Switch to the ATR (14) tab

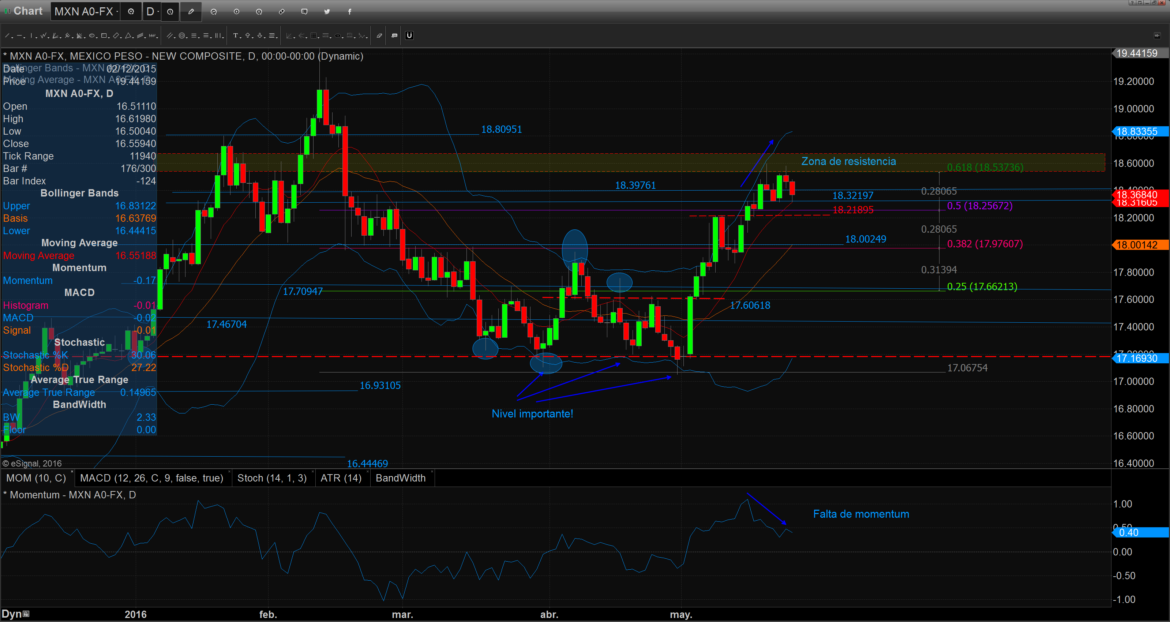tap(341, 477)
